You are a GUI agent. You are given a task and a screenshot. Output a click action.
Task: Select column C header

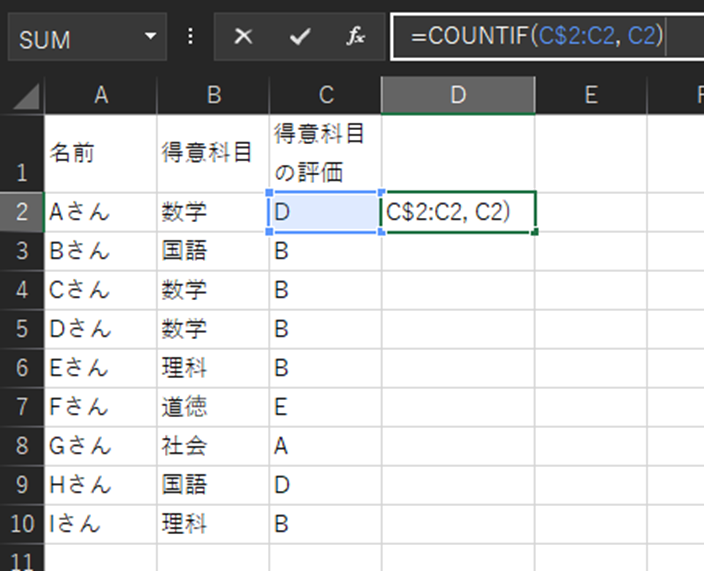click(x=325, y=96)
